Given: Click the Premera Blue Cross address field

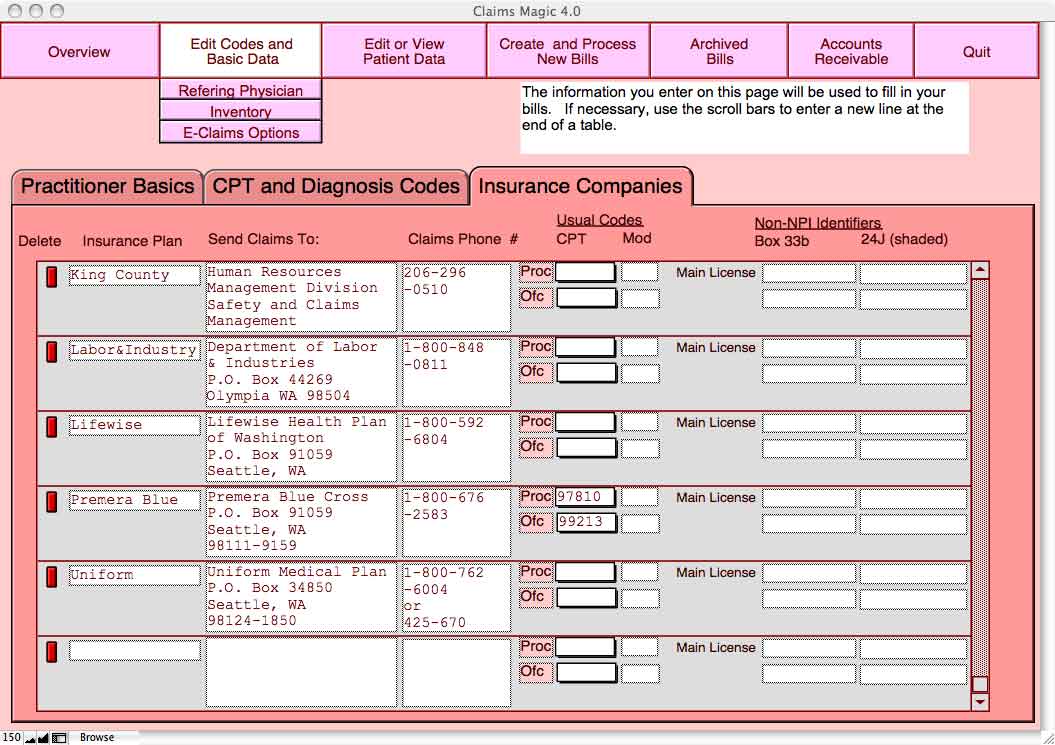Looking at the screenshot, I should tap(301, 522).
